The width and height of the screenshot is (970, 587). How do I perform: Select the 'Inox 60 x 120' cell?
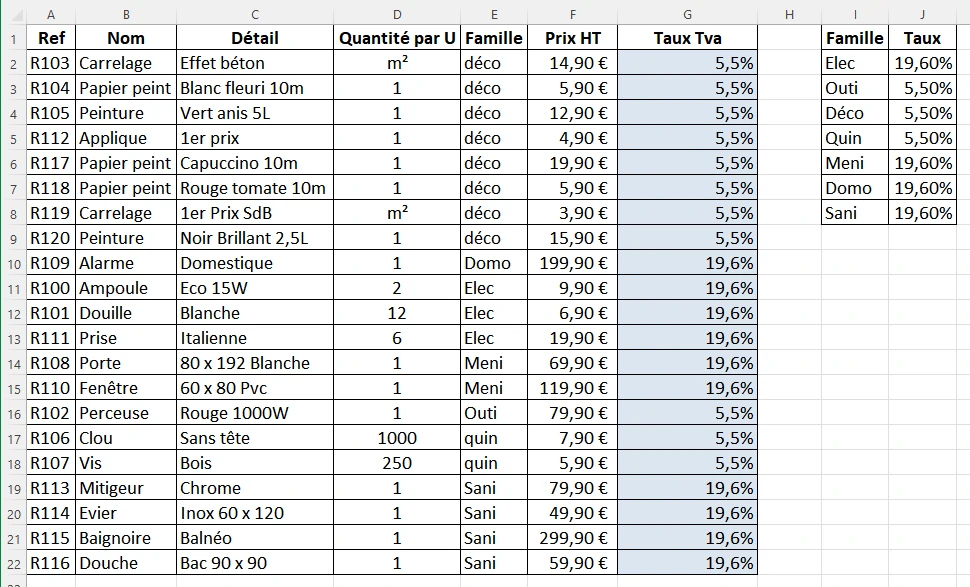pyautogui.click(x=254, y=513)
